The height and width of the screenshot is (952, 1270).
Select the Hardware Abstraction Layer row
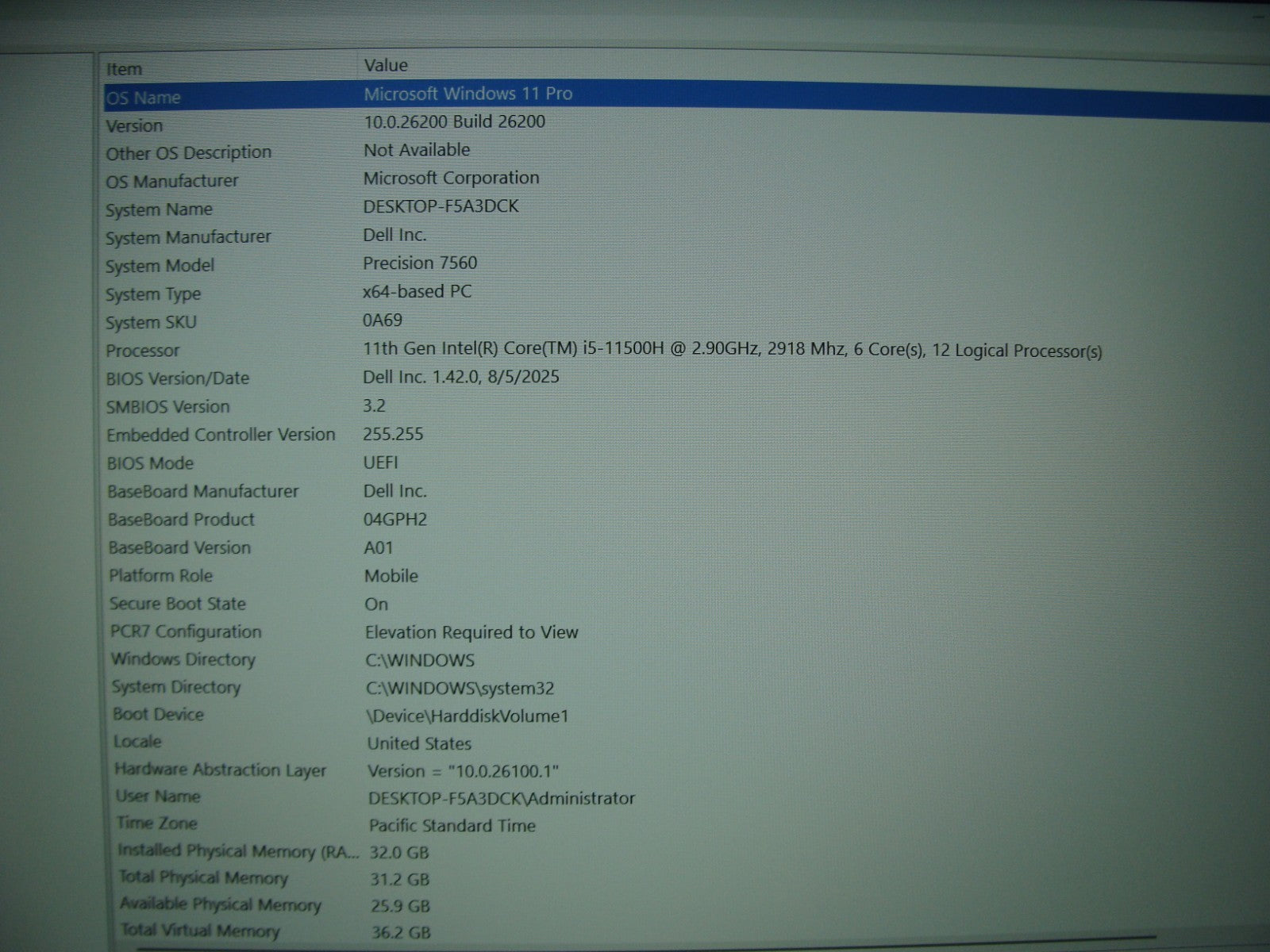[x=221, y=770]
